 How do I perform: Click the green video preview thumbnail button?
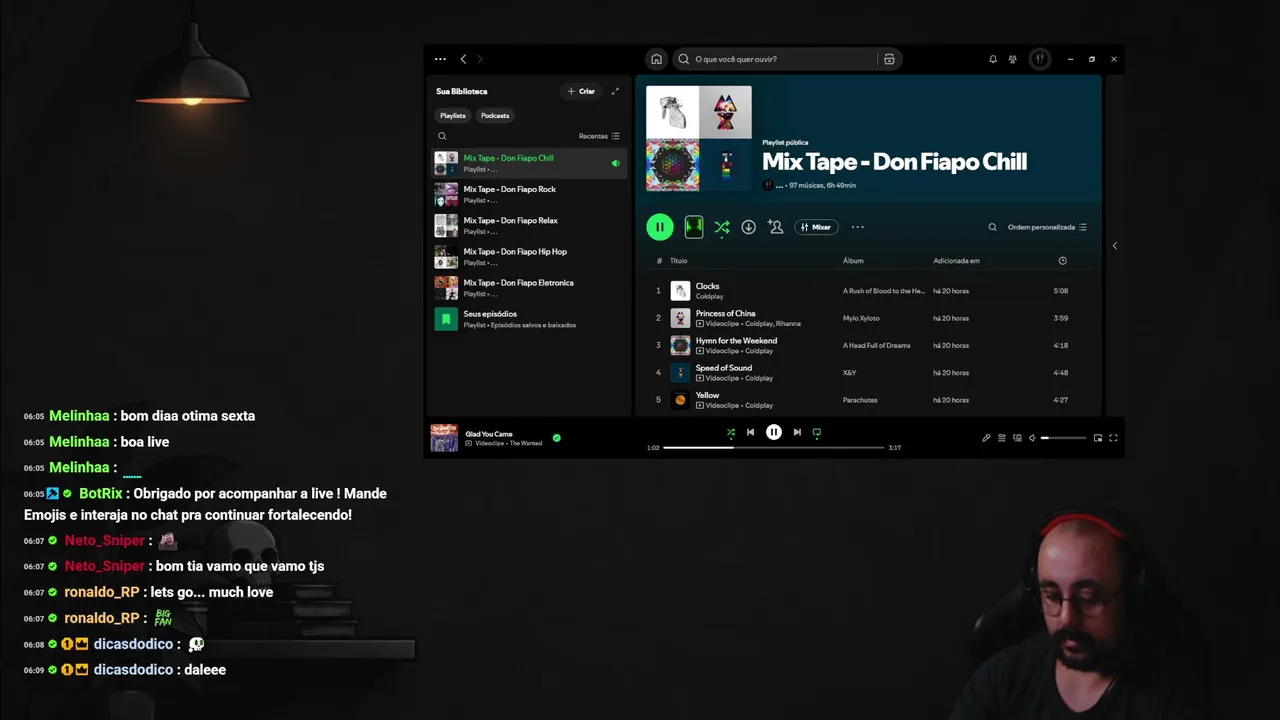694,227
